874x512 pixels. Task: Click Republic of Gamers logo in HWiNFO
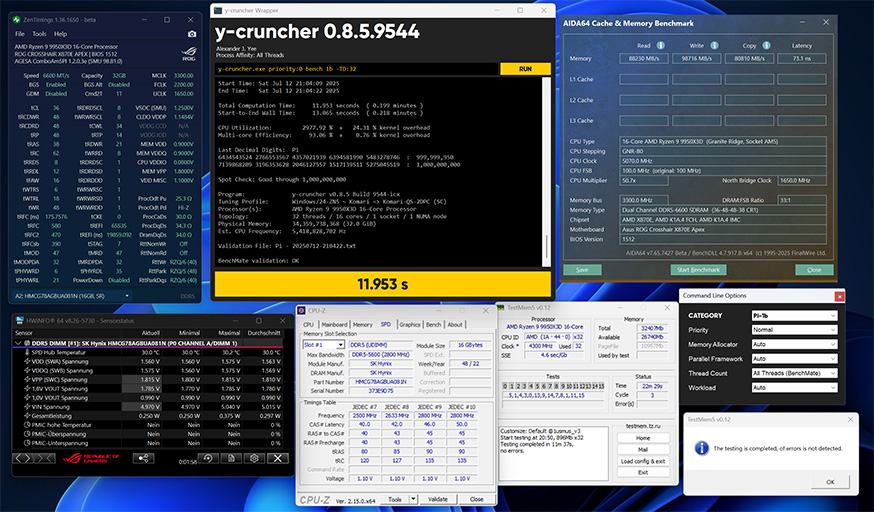coord(91,459)
